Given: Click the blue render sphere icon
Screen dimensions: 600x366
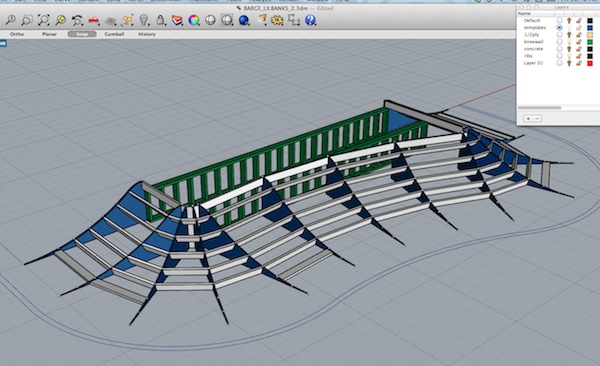Looking at the screenshot, I should pyautogui.click(x=244, y=20).
